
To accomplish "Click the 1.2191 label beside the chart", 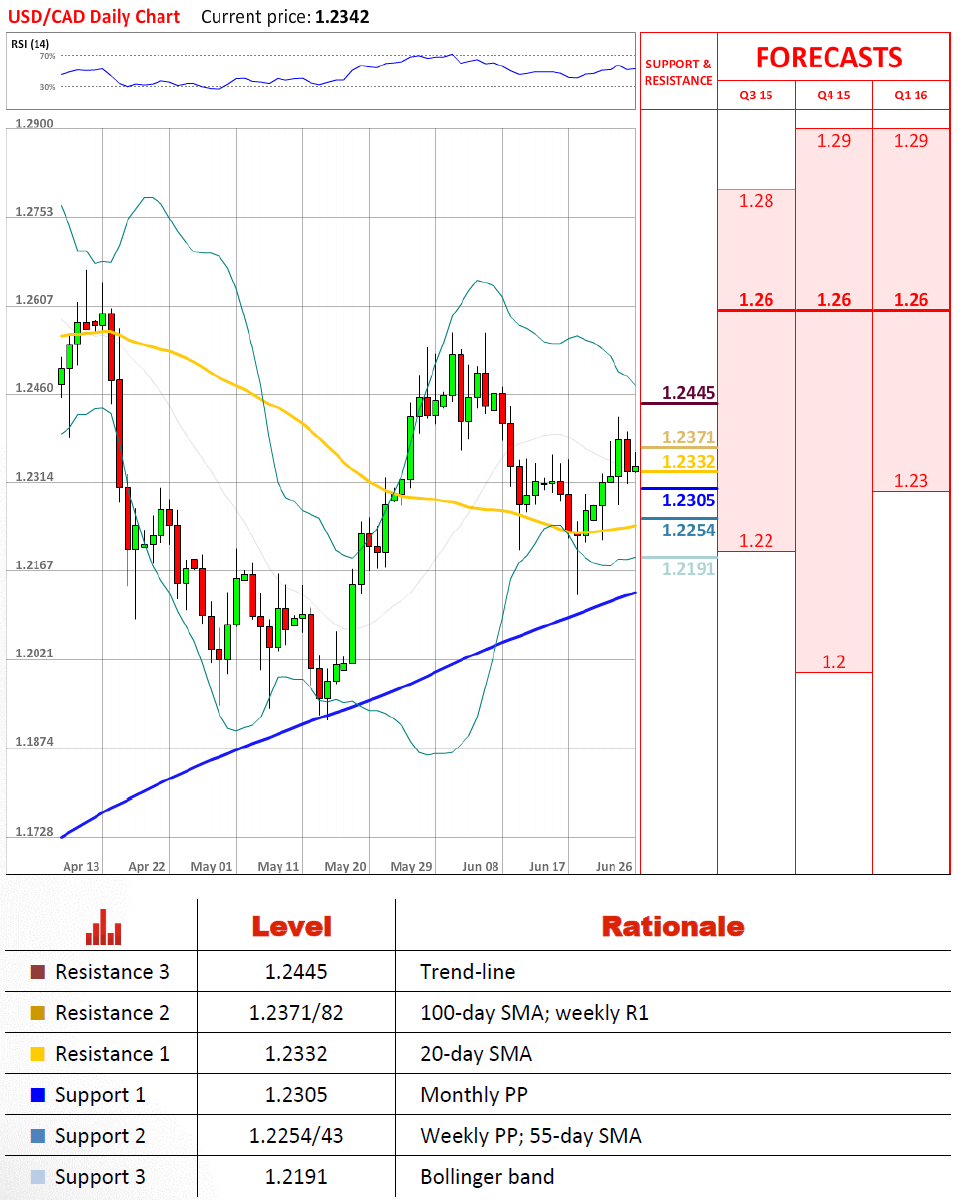I will 688,568.
